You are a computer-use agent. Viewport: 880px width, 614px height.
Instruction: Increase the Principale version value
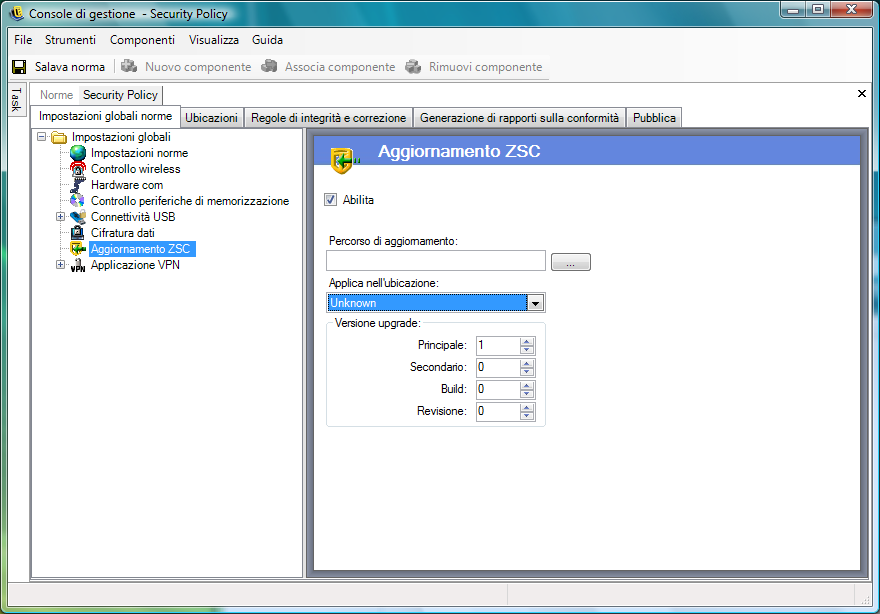tap(526, 341)
